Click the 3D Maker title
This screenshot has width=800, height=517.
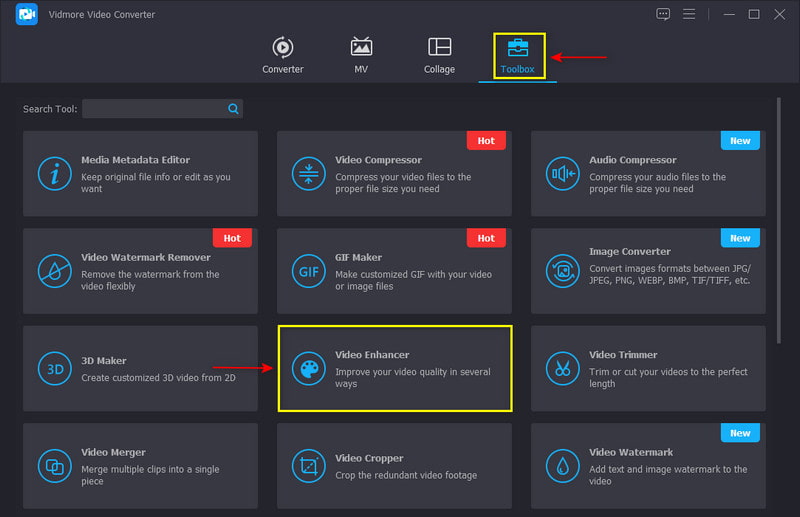click(104, 360)
